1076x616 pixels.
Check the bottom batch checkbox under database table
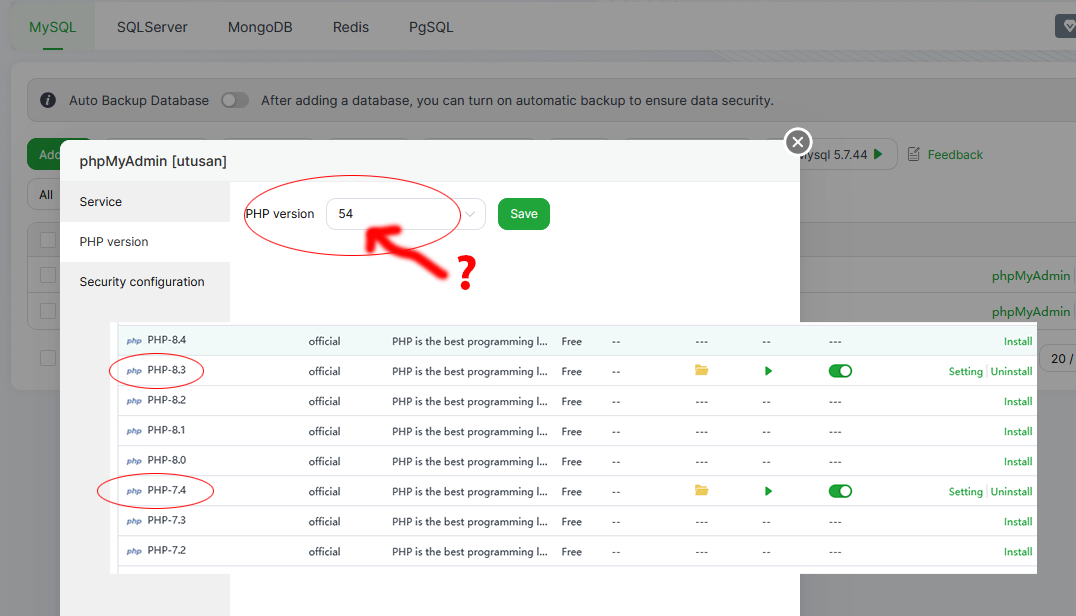pos(48,358)
